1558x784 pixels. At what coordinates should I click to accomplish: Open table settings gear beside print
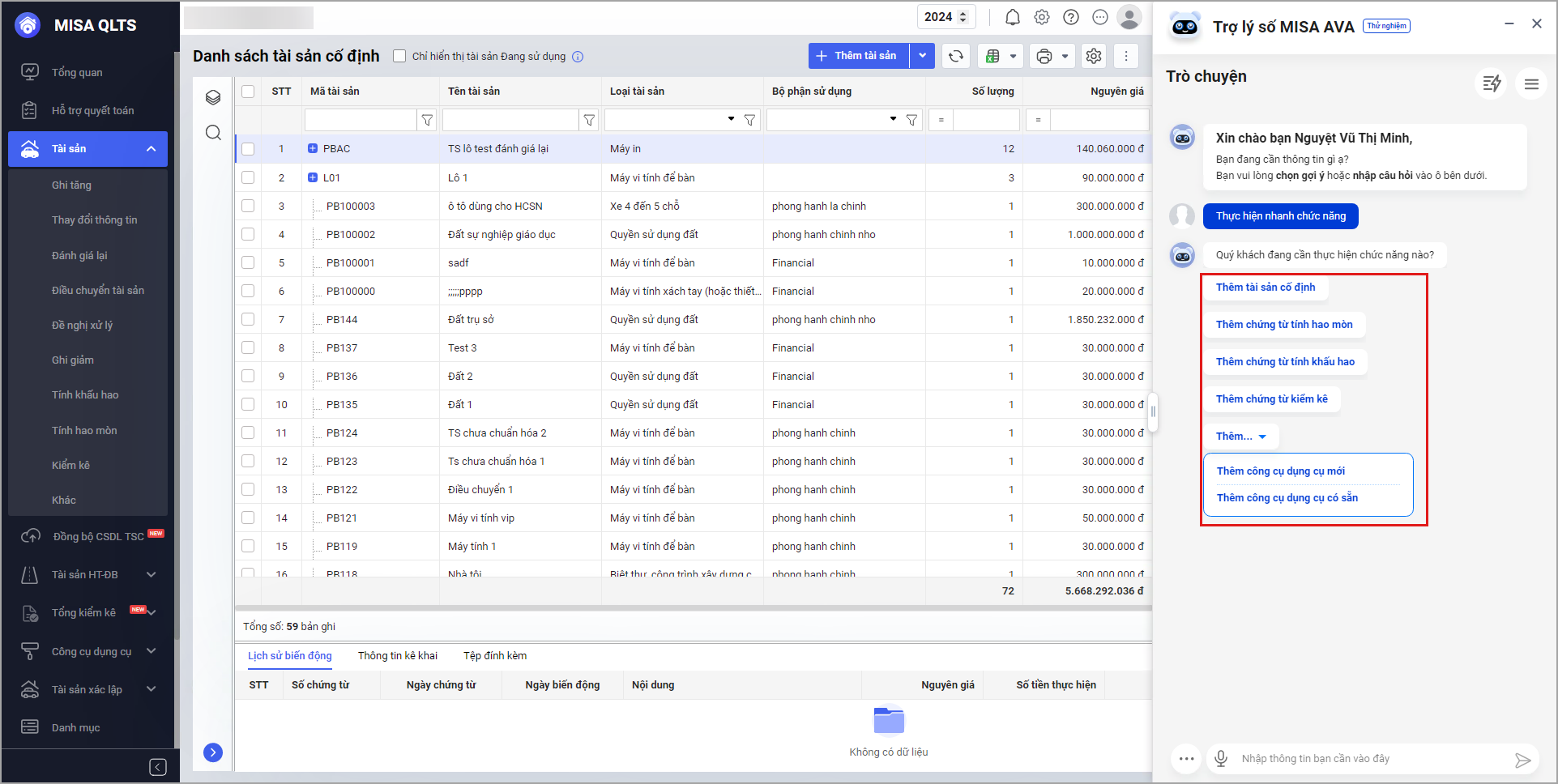[x=1094, y=56]
